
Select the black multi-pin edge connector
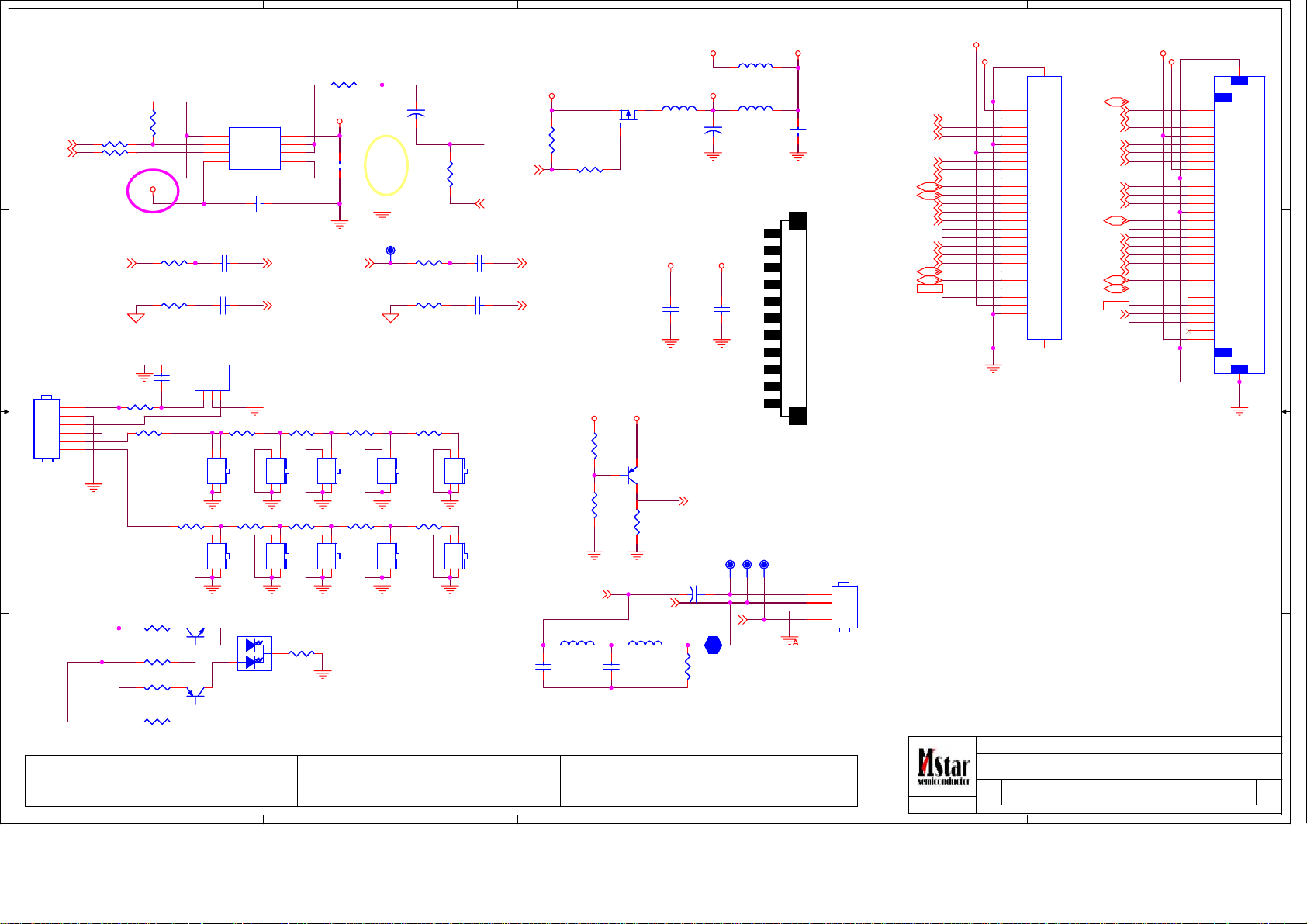click(786, 318)
